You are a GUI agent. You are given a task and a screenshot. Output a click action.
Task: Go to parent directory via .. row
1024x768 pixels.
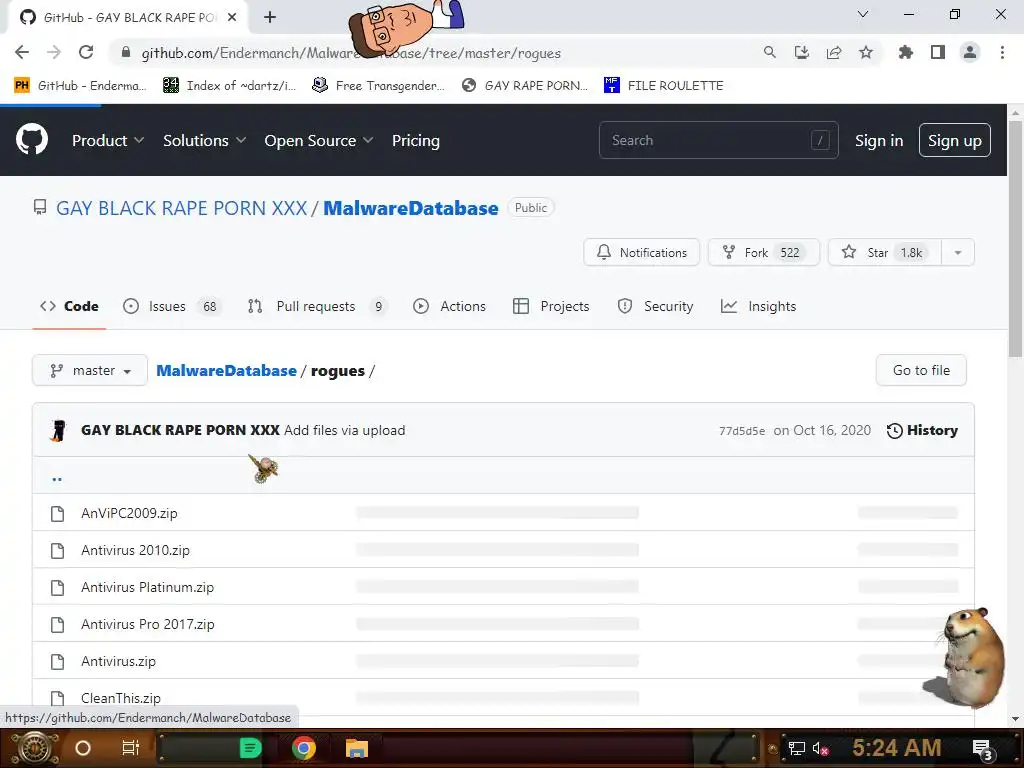pos(57,479)
